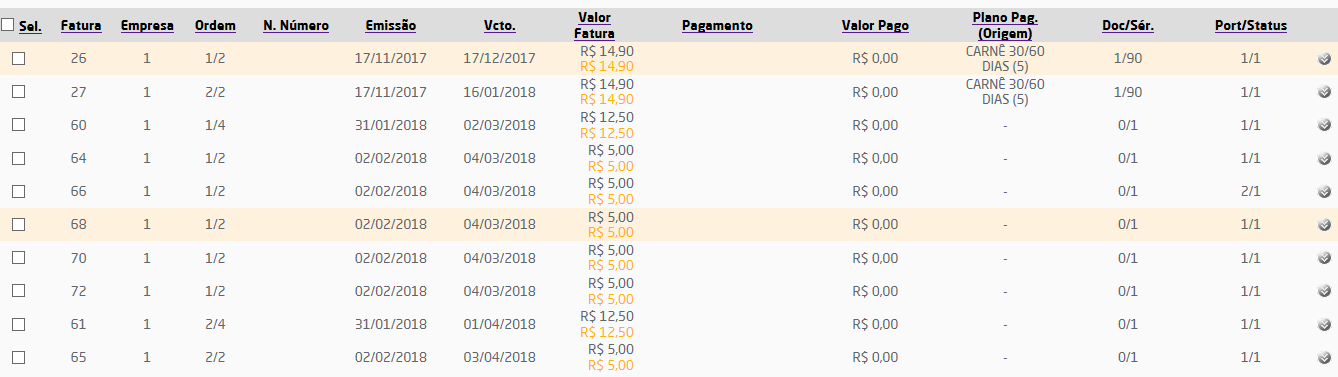Click the status icon for fatura 26
Viewport: 1338px width, 377px height.
[x=1324, y=59]
